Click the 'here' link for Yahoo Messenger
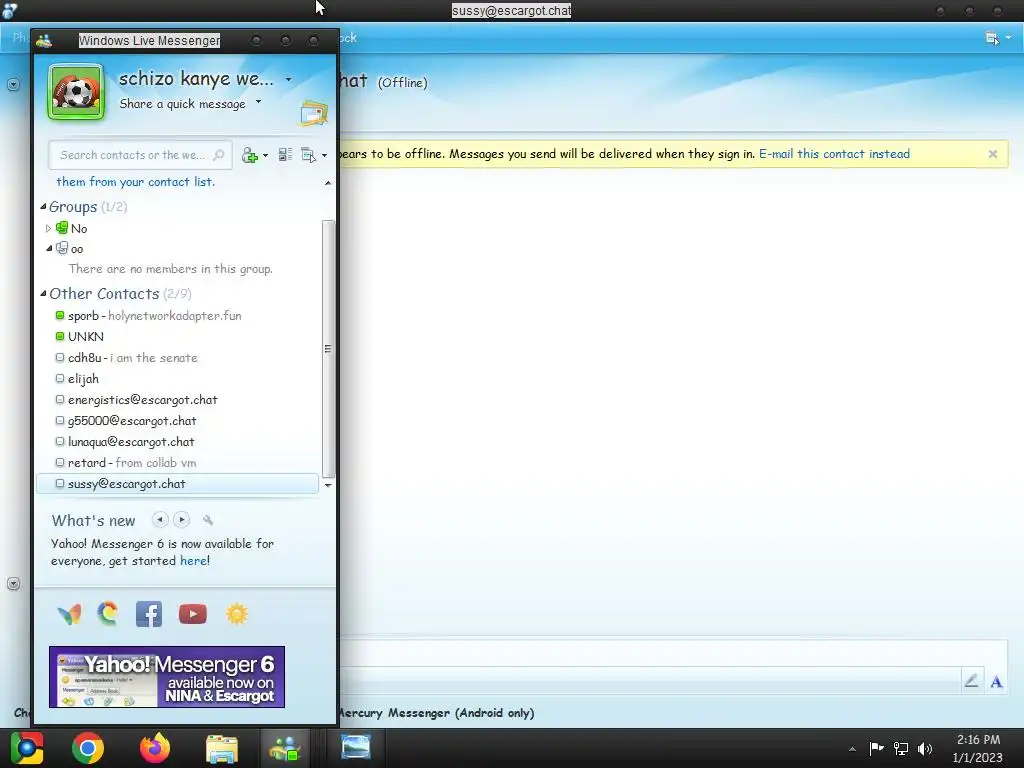This screenshot has width=1024, height=768. tap(193, 560)
